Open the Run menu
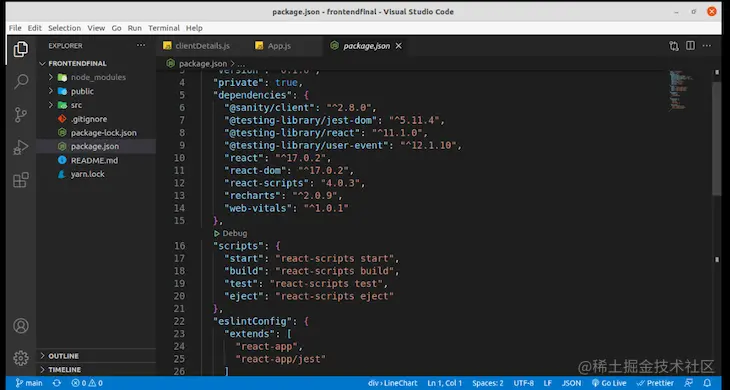Viewport: 730px width, 390px height. tap(135, 28)
